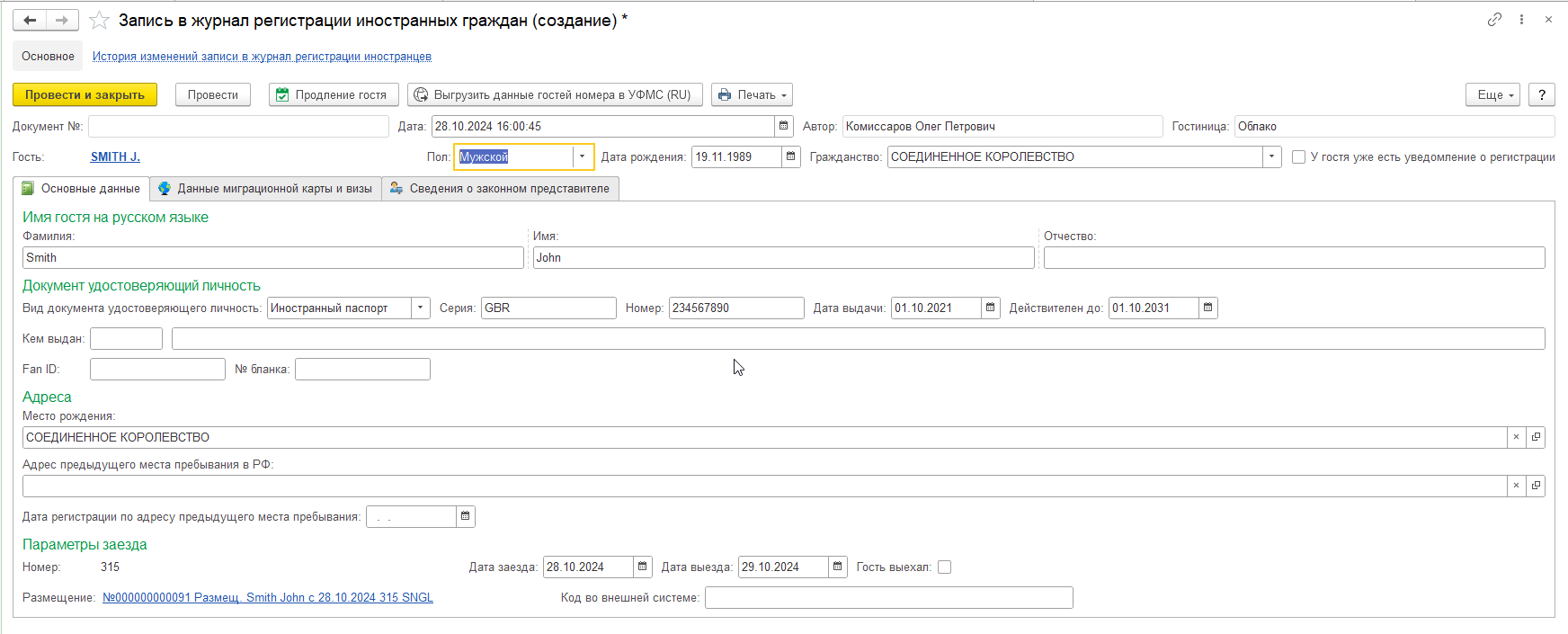Click the Серия field with GBR
This screenshot has width=1568, height=634.
click(x=548, y=308)
